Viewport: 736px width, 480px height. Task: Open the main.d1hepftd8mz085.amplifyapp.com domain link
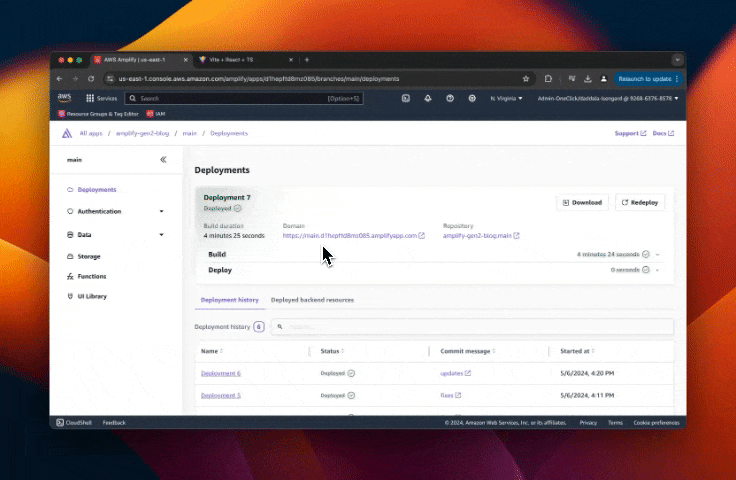point(350,236)
